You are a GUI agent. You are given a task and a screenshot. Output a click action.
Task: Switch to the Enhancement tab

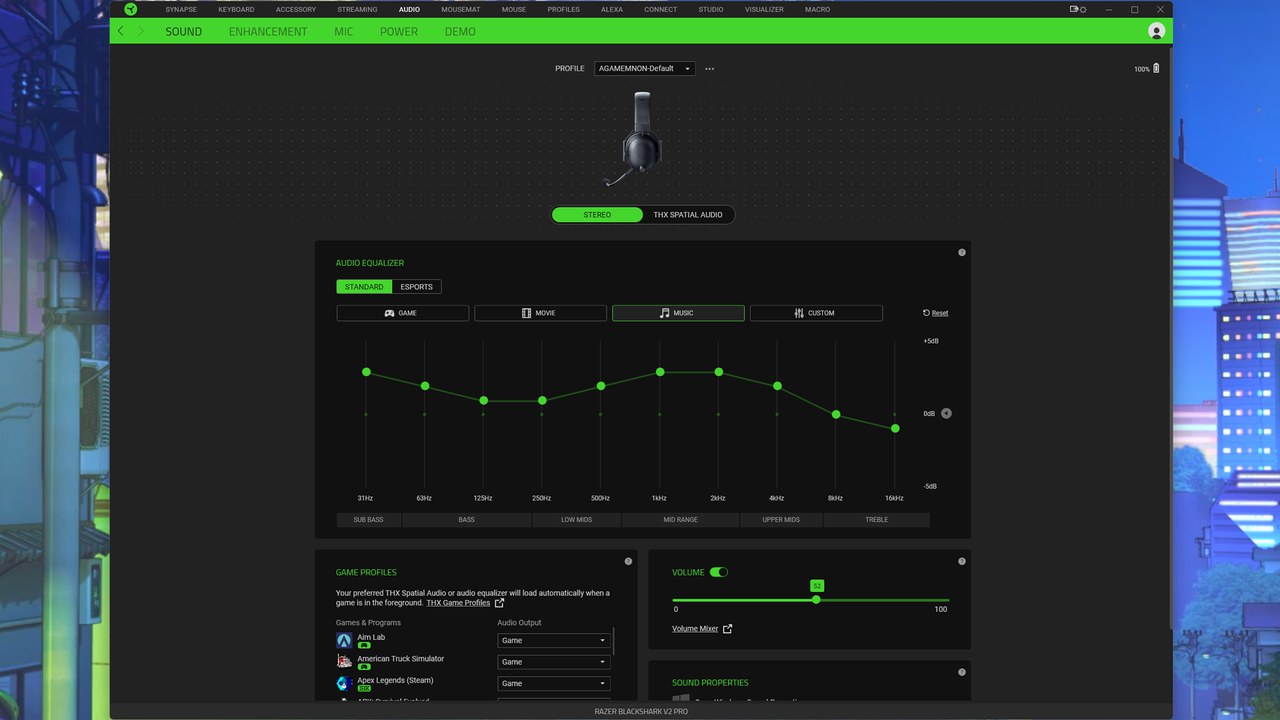[268, 32]
